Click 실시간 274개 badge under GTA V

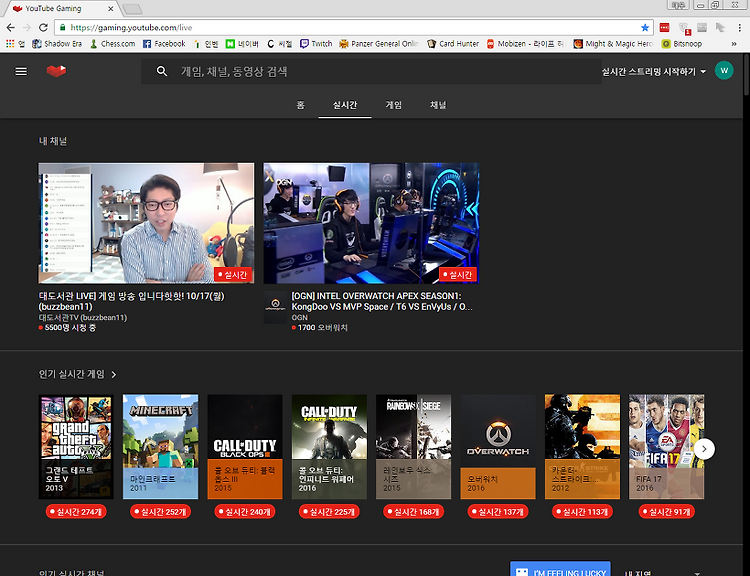pos(76,512)
